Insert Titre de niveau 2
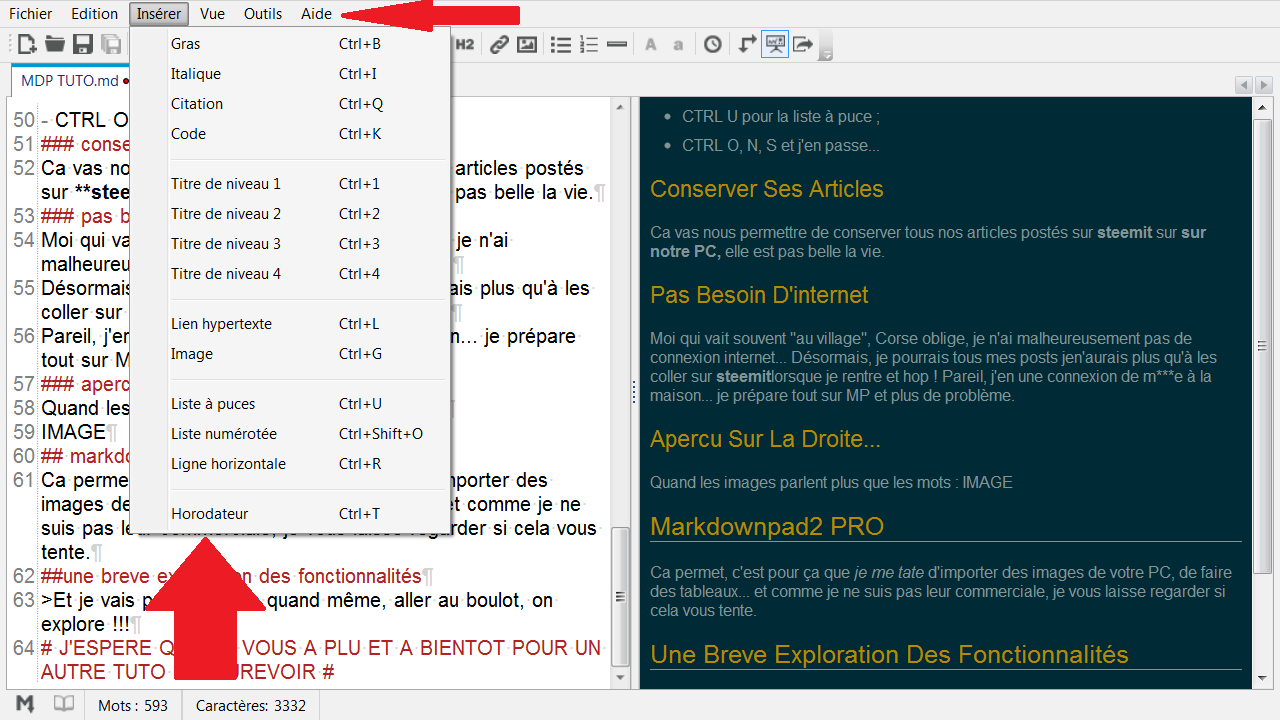 [290, 214]
